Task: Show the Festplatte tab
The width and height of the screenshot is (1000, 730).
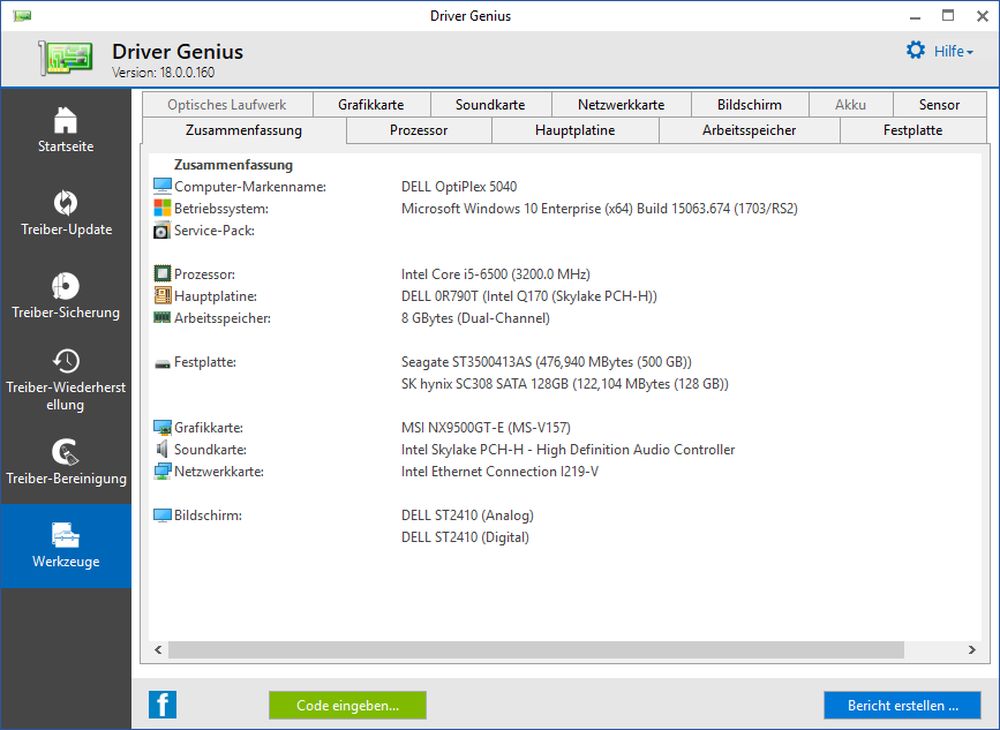Action: tap(912, 130)
